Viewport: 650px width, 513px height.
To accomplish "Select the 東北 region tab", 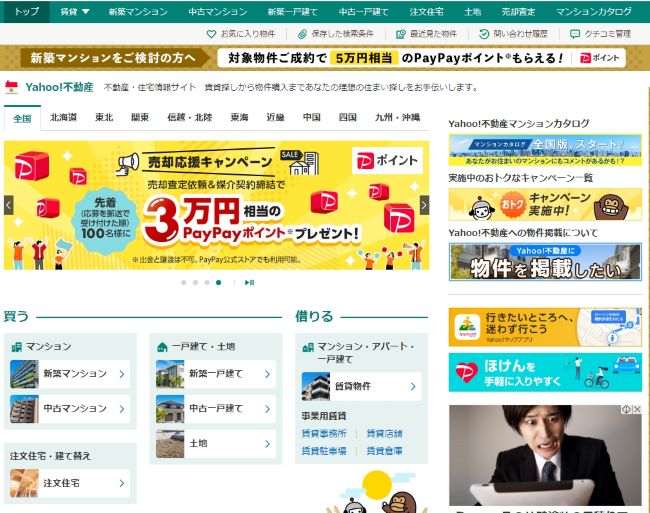I will click(x=104, y=117).
